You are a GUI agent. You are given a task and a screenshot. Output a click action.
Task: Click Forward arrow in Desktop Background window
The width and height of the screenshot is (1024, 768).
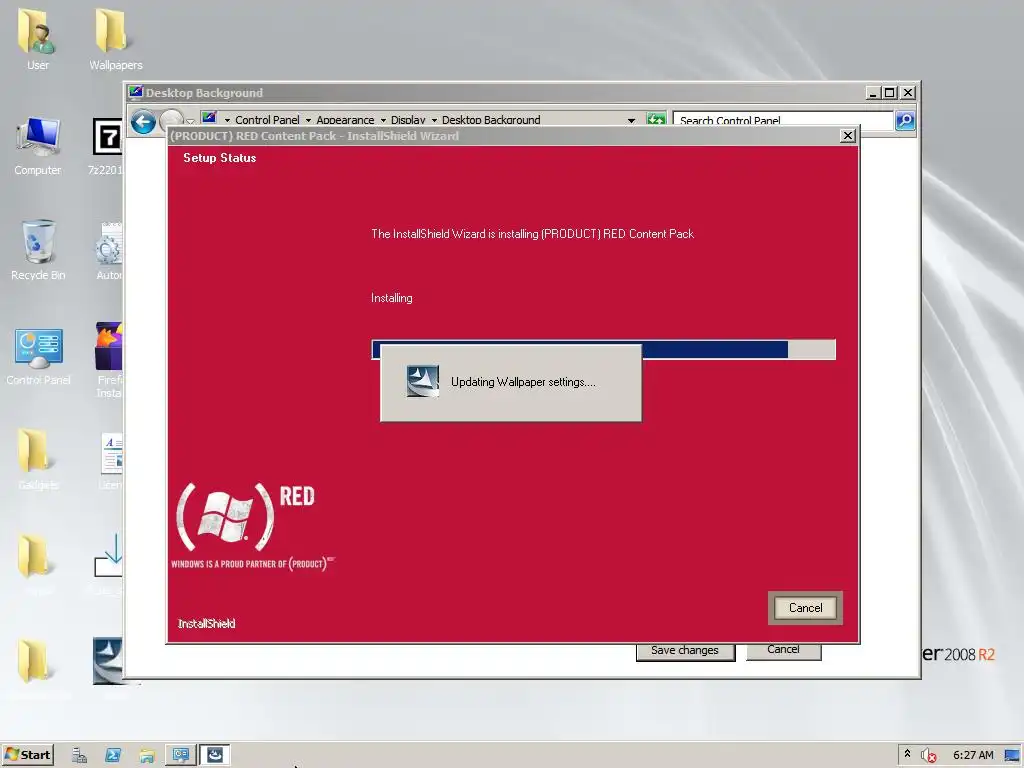(x=172, y=119)
